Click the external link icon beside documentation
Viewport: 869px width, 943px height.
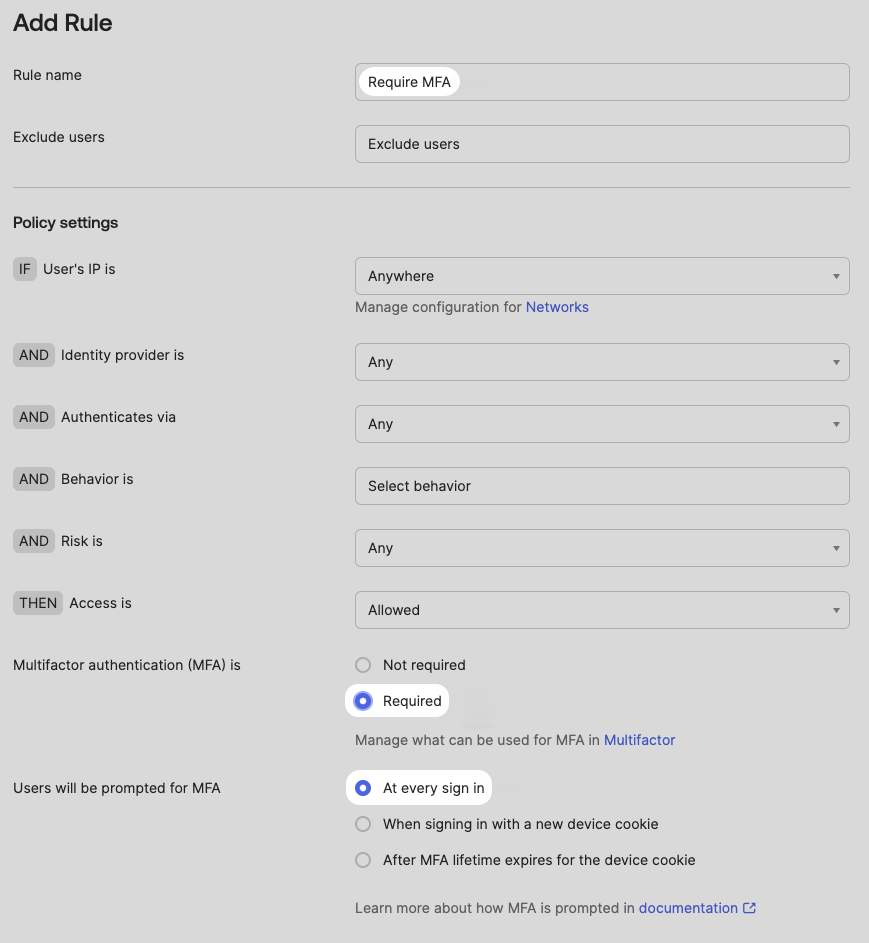(749, 908)
